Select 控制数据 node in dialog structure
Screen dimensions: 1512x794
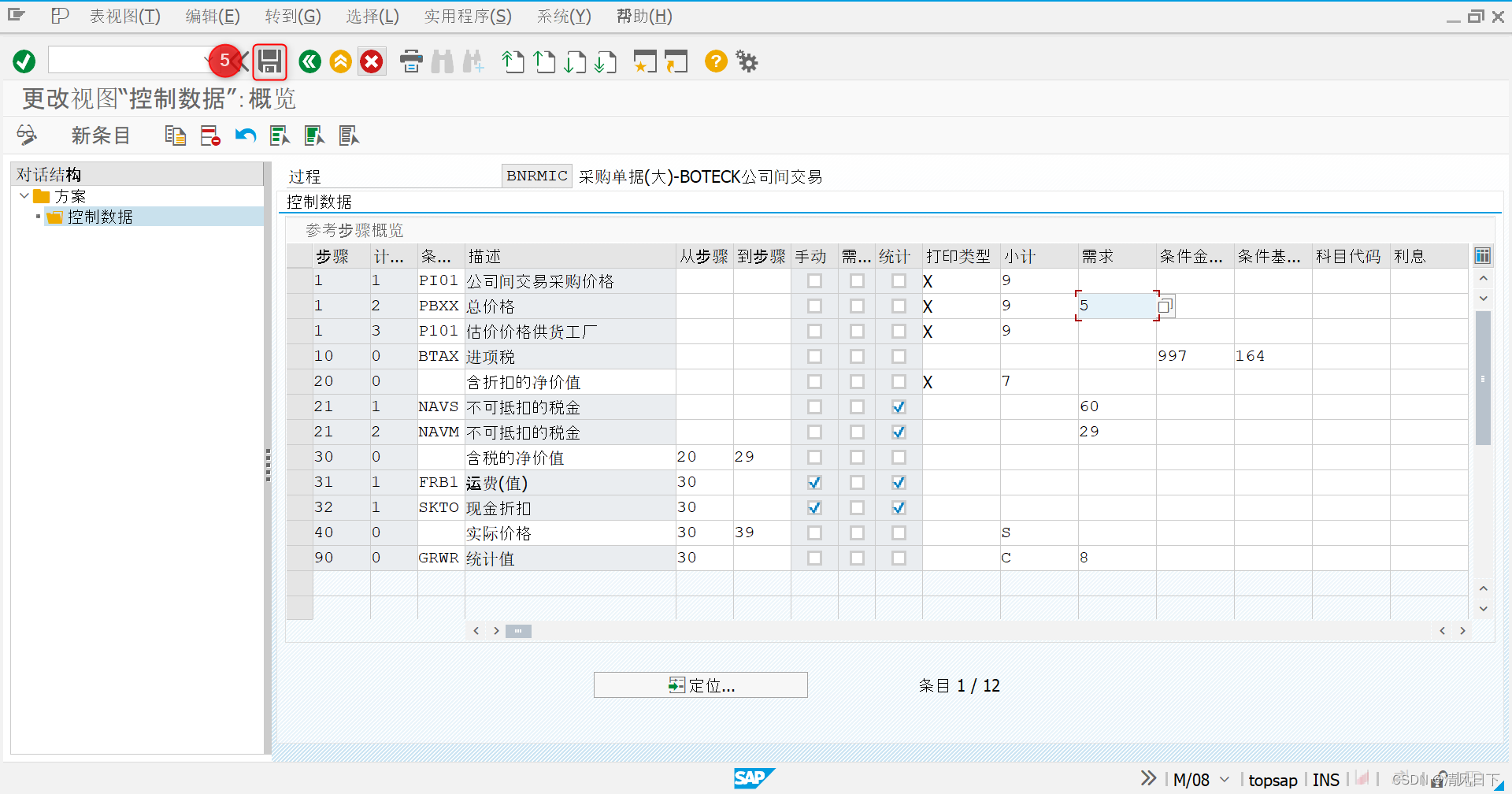[x=100, y=217]
